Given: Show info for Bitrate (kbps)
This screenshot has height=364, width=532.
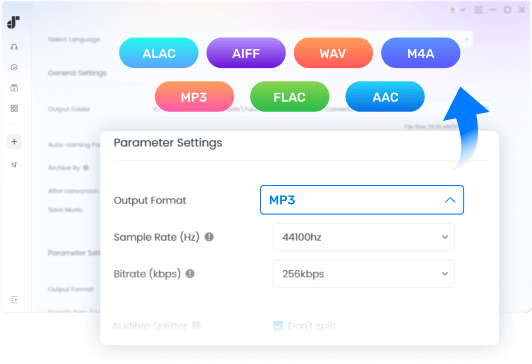Looking at the screenshot, I should [190, 273].
